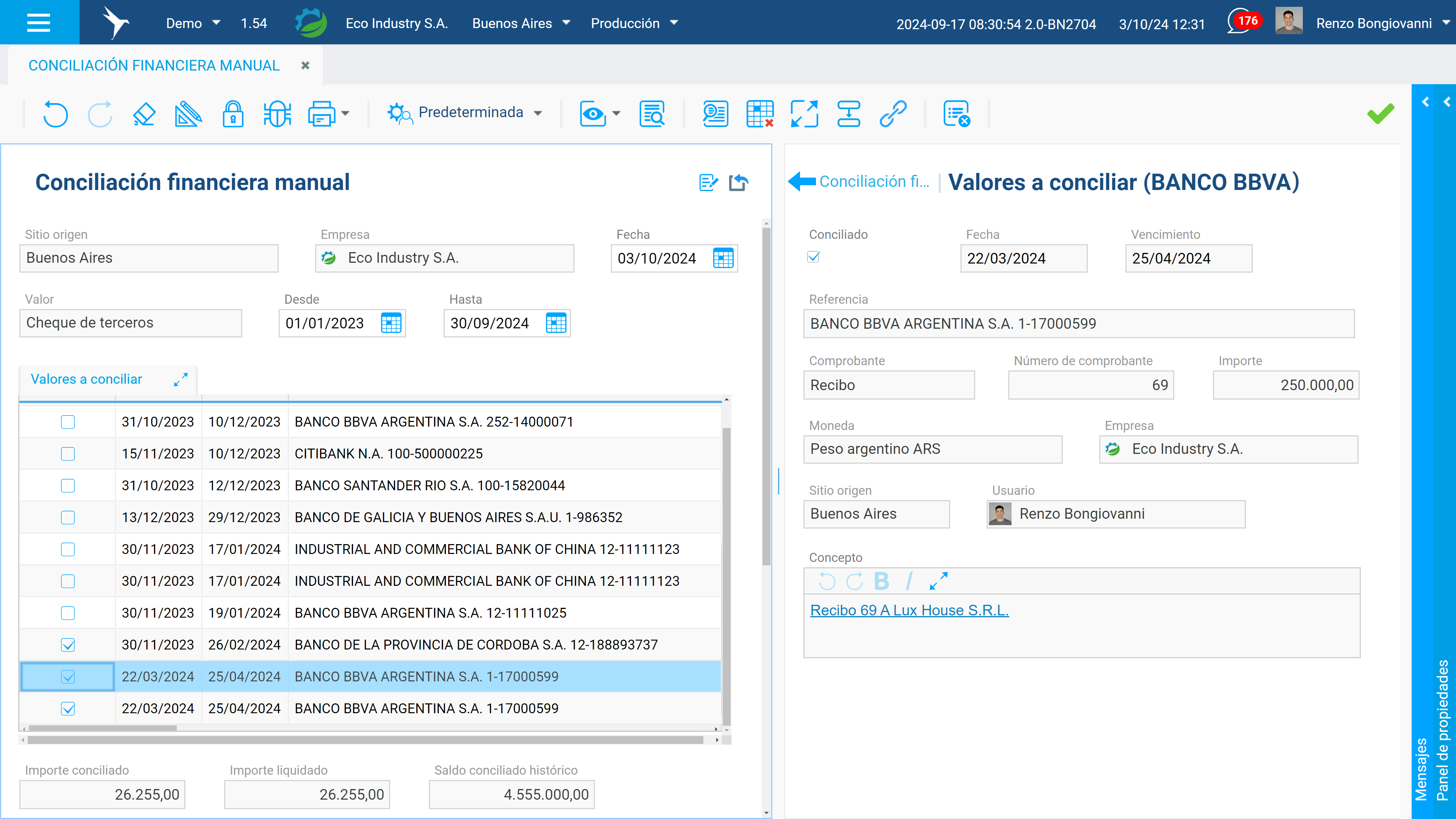
Task: Click the chain link icon
Action: (x=893, y=114)
